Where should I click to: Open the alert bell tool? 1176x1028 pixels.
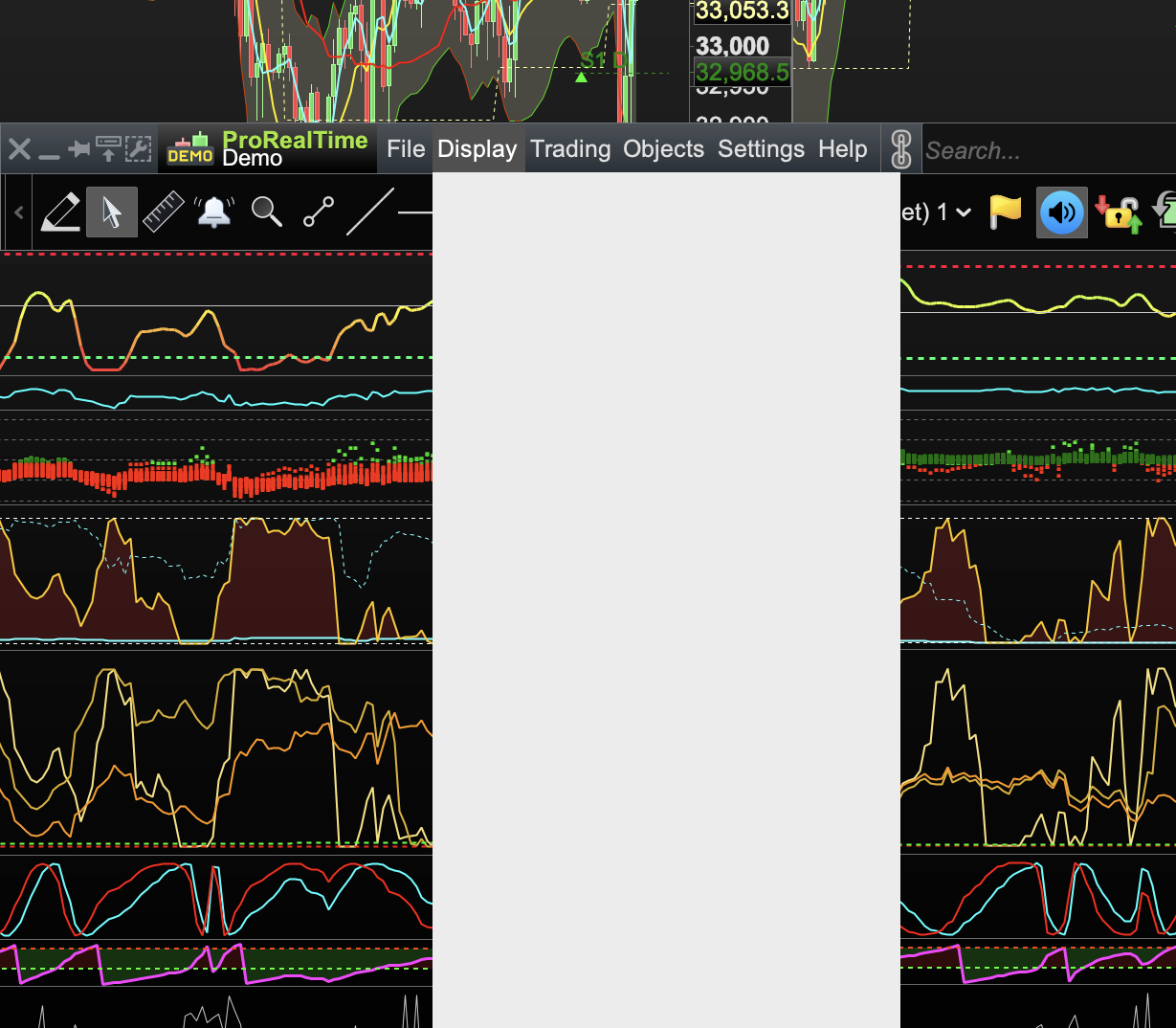click(x=214, y=212)
